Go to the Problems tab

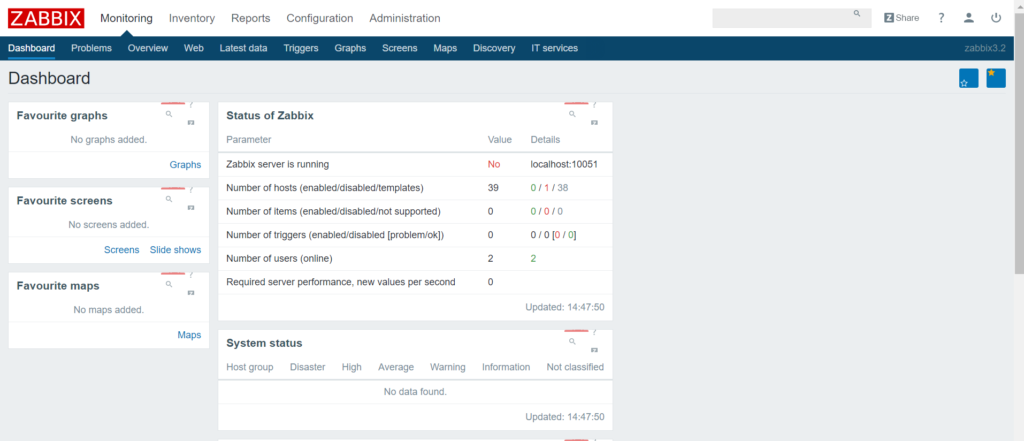click(91, 48)
